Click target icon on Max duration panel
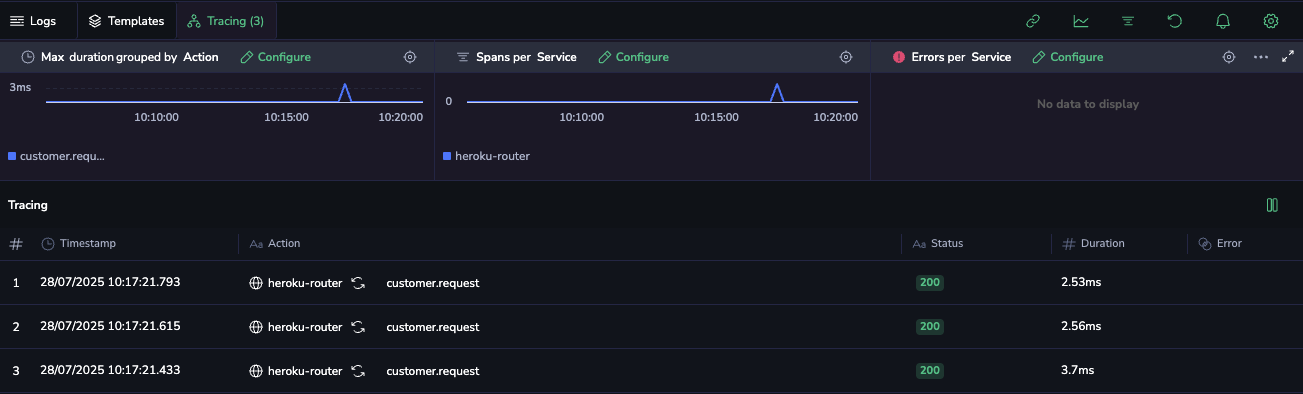The image size is (1303, 394). tap(410, 57)
